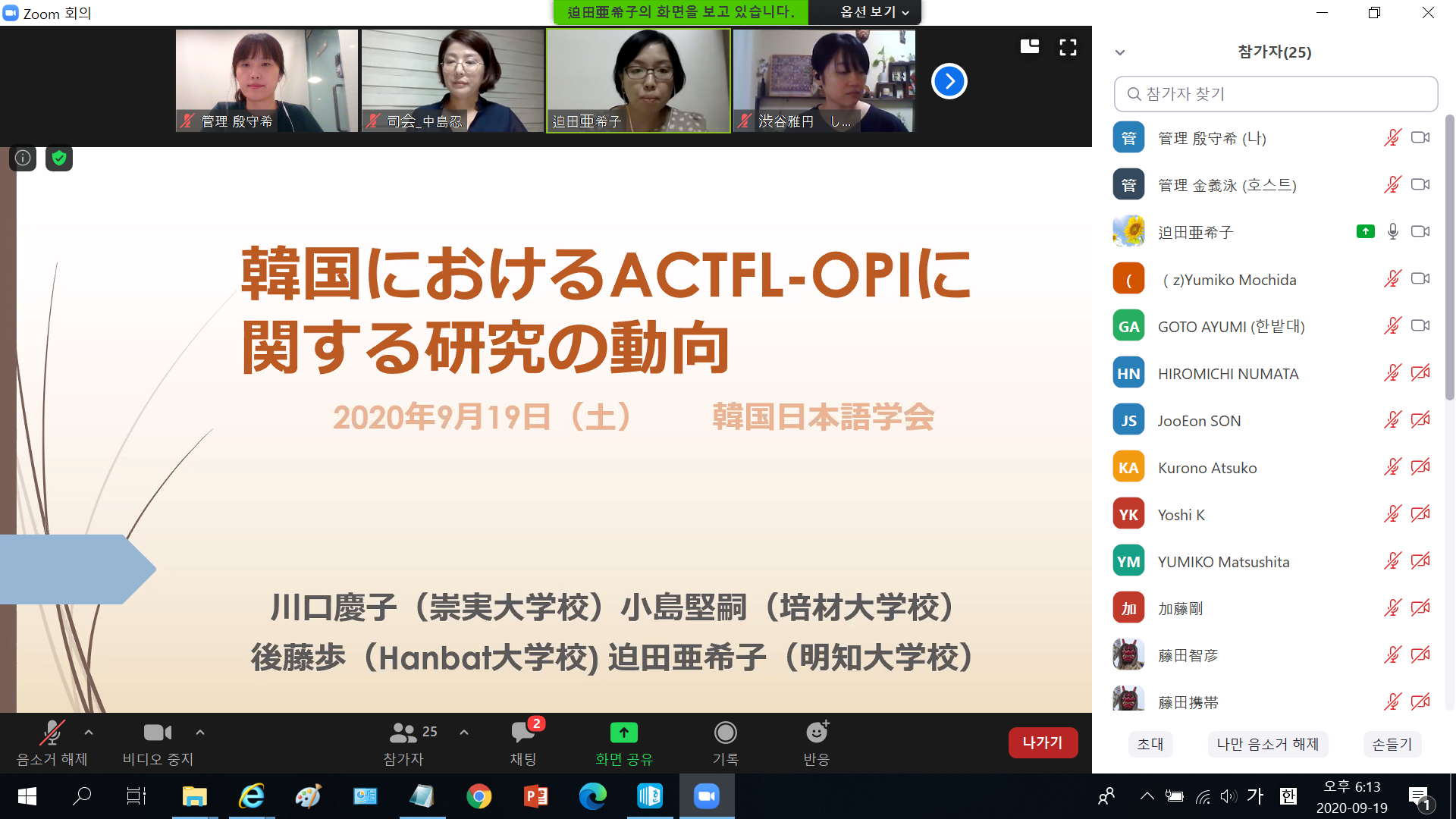The height and width of the screenshot is (819, 1456).
Task: Stop video with 비디오 중지
Action: click(158, 733)
